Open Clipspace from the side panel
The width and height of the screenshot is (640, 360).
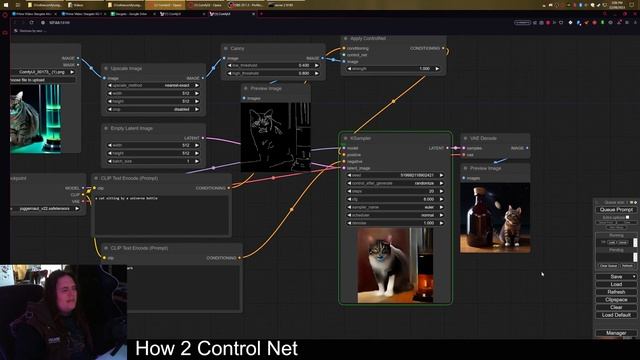(616, 300)
